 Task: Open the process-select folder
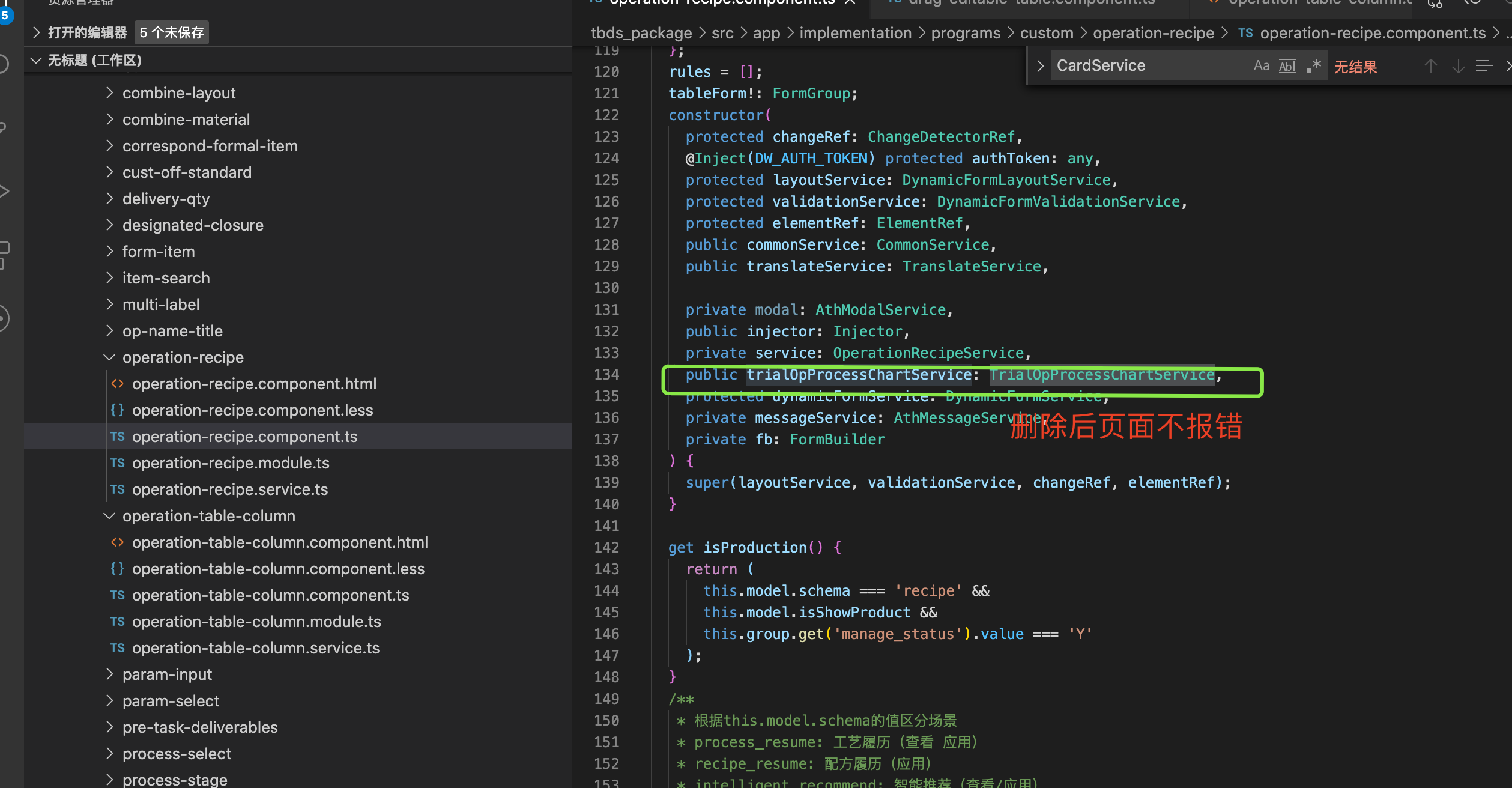point(177,754)
